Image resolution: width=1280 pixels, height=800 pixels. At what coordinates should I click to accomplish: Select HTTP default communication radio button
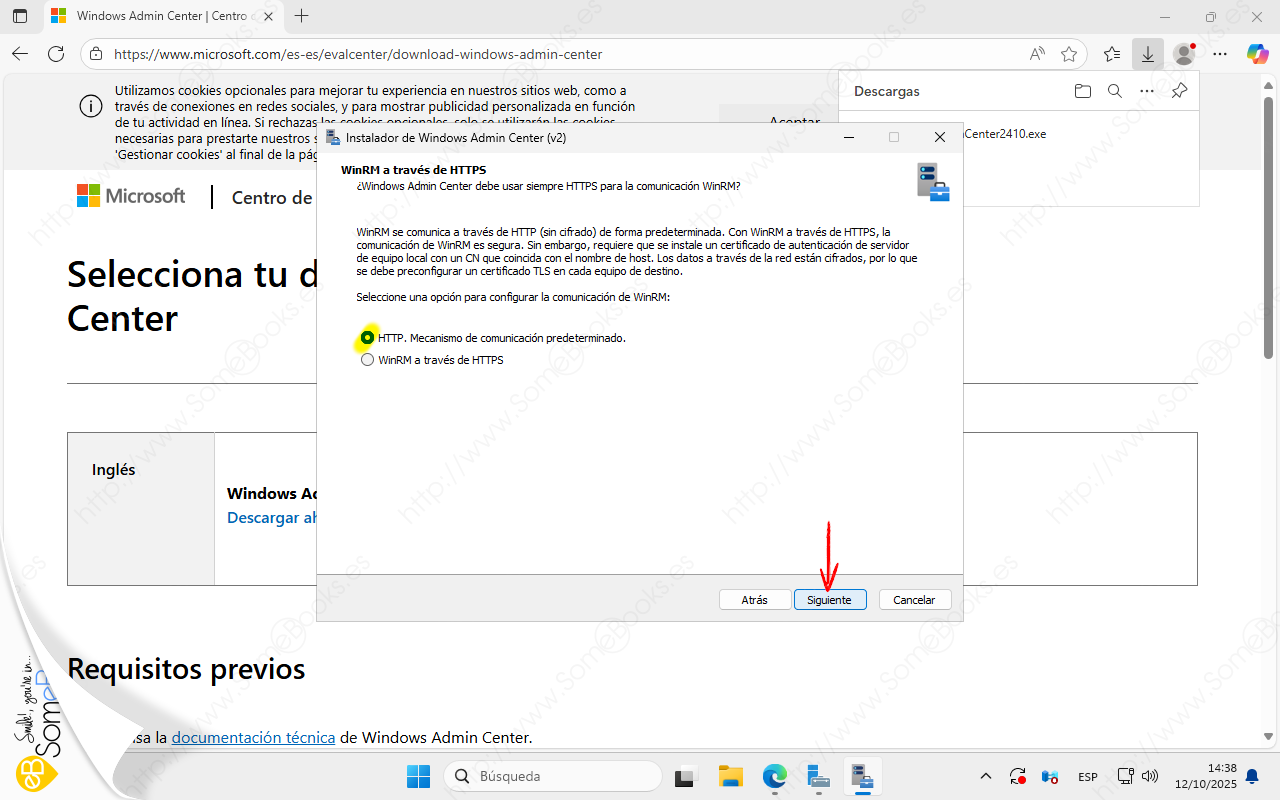click(x=368, y=338)
